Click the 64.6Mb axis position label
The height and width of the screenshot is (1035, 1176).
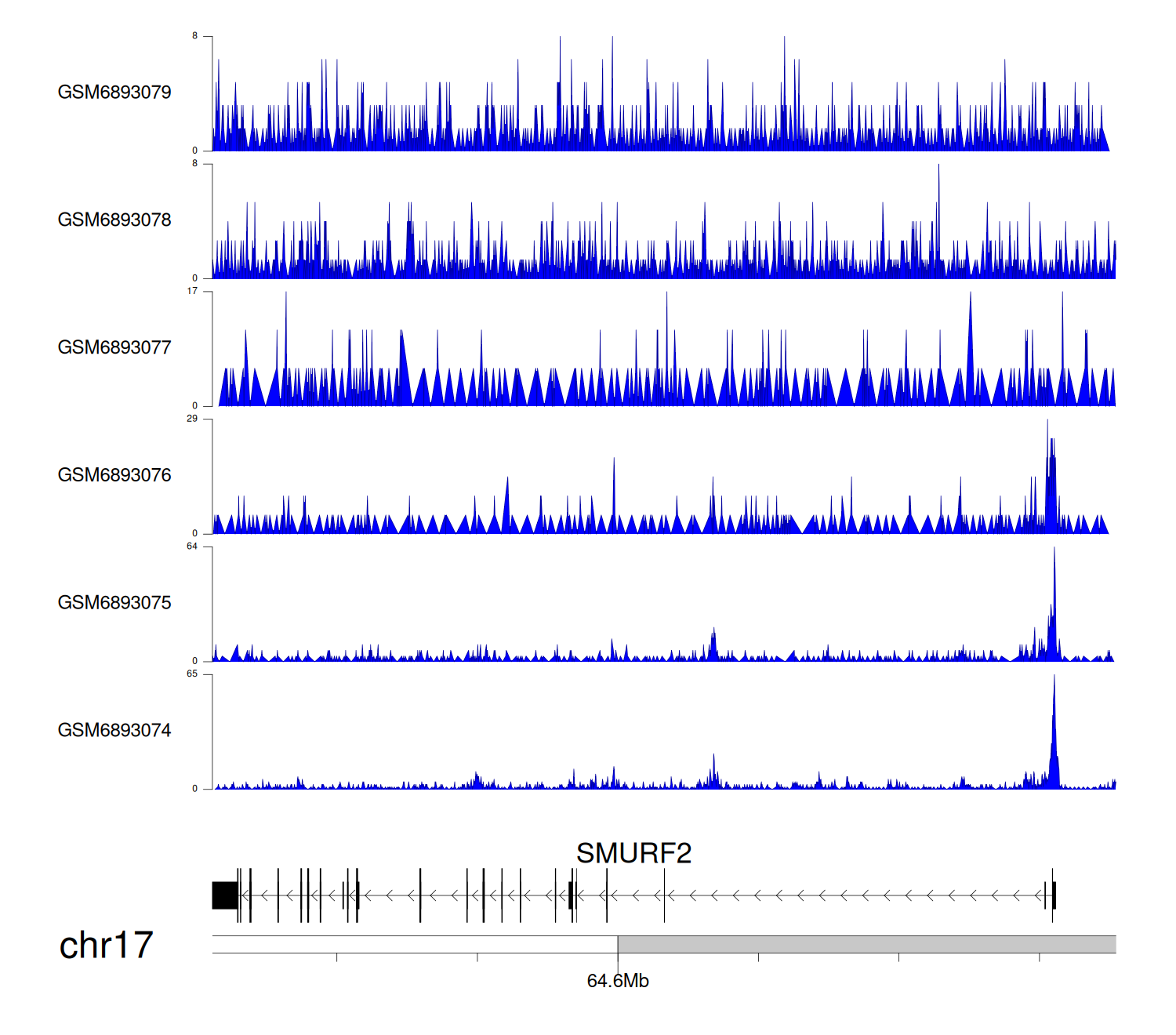[x=618, y=981]
